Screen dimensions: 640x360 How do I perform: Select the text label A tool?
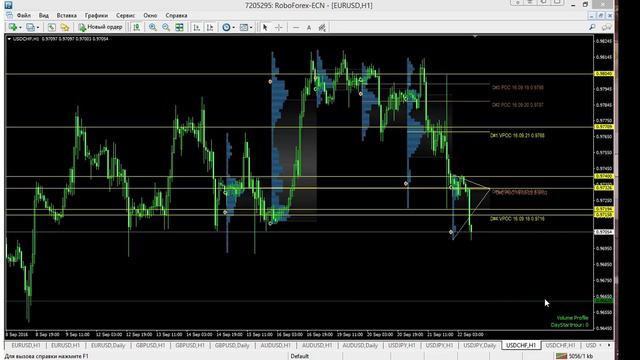[309, 27]
